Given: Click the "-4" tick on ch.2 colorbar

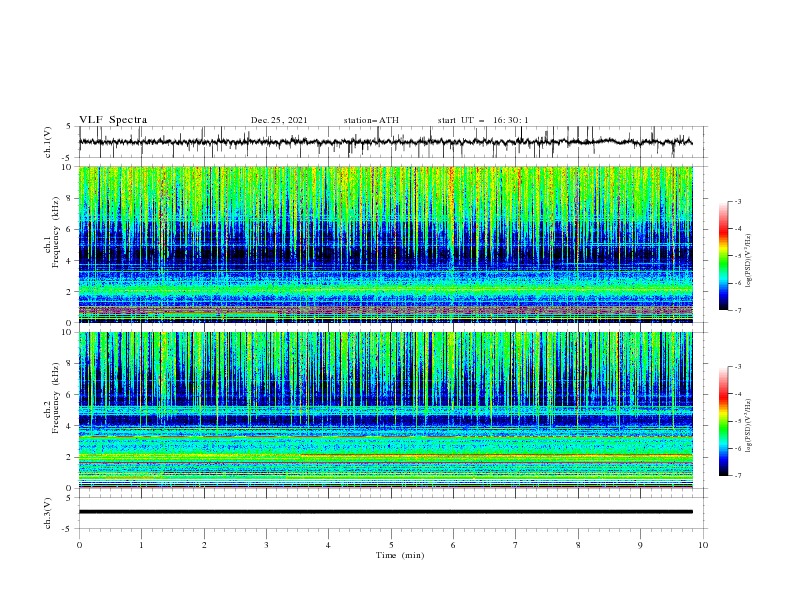Looking at the screenshot, I should pos(737,394).
